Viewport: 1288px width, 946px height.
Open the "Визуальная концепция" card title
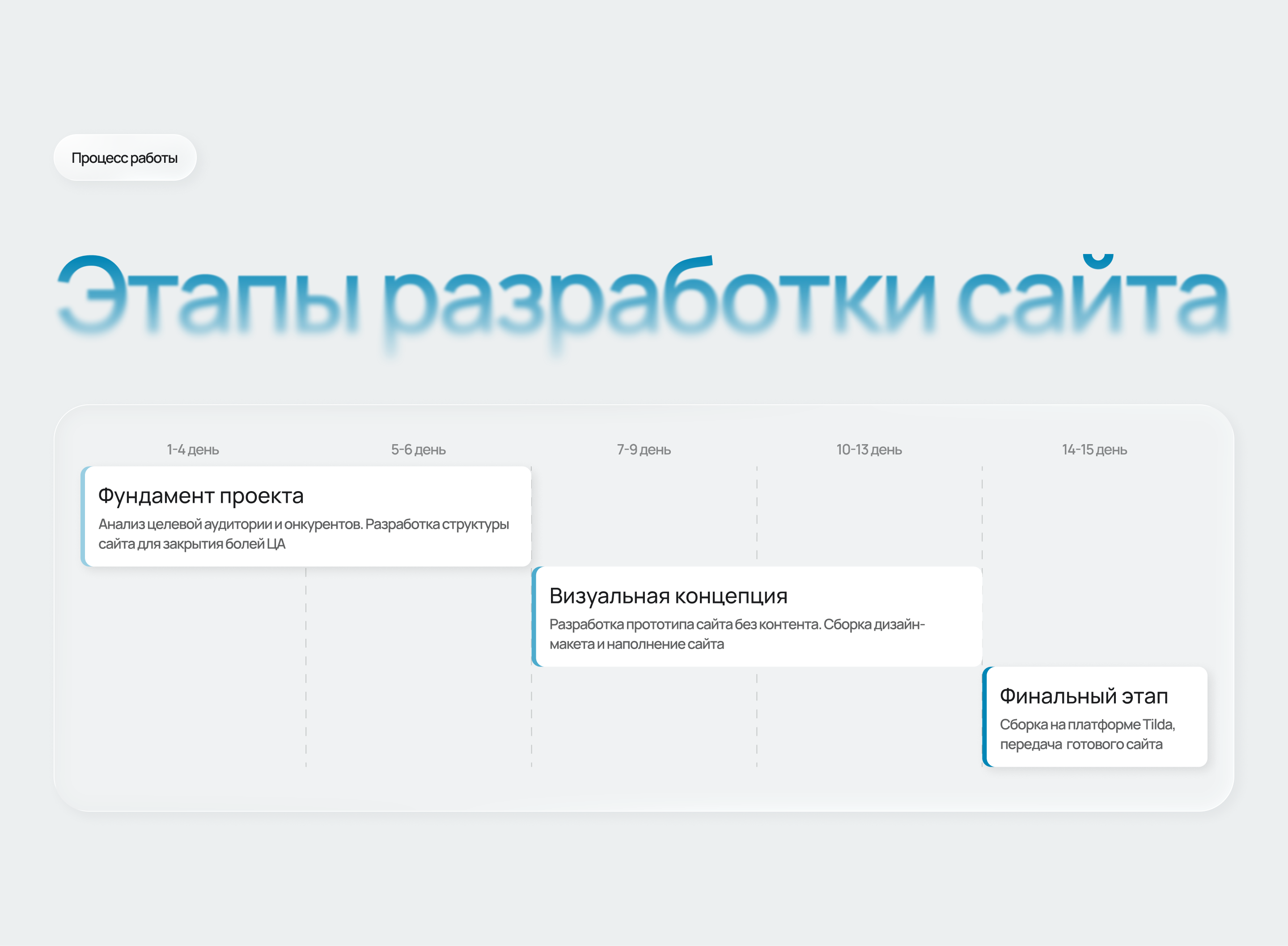pos(668,596)
